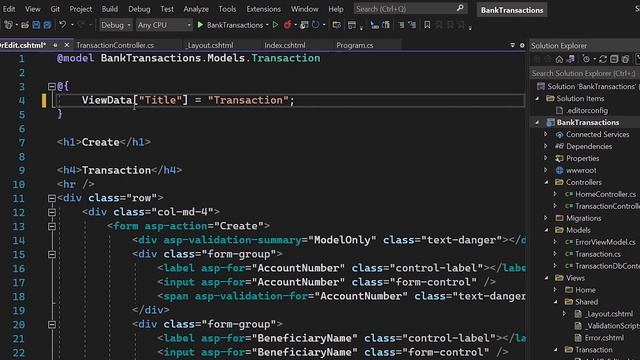
Task: Collapse the row div at line 11
Action: [x=52, y=198]
